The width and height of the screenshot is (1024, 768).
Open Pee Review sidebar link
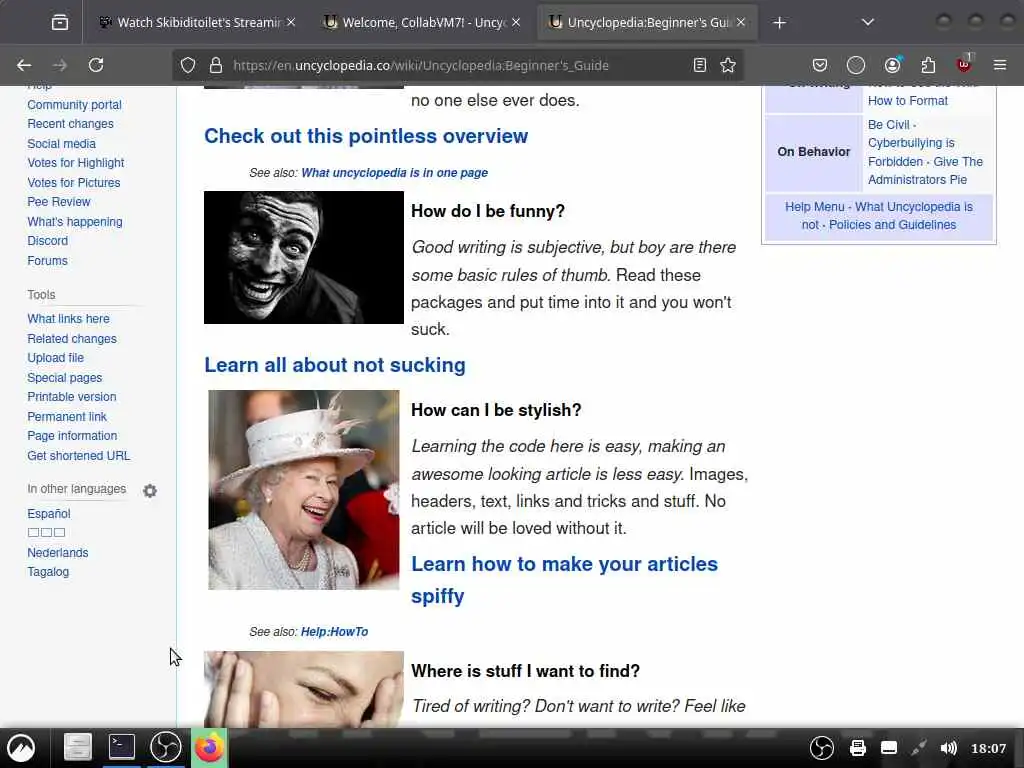coord(59,202)
